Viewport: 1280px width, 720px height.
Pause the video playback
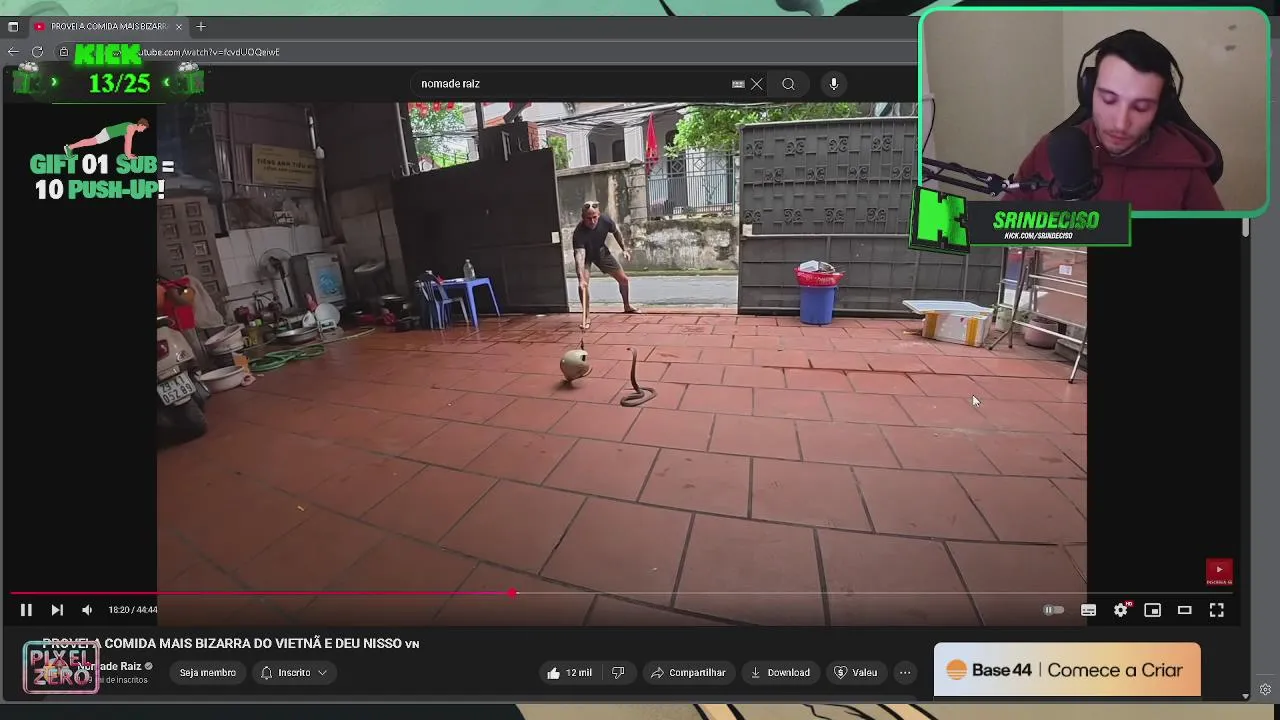(26, 610)
